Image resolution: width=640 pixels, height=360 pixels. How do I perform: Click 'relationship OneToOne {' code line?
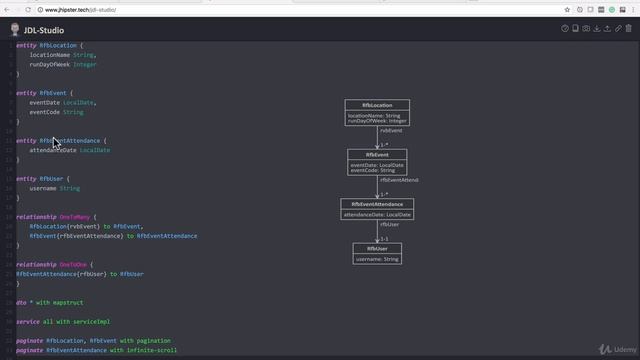[x=55, y=264]
